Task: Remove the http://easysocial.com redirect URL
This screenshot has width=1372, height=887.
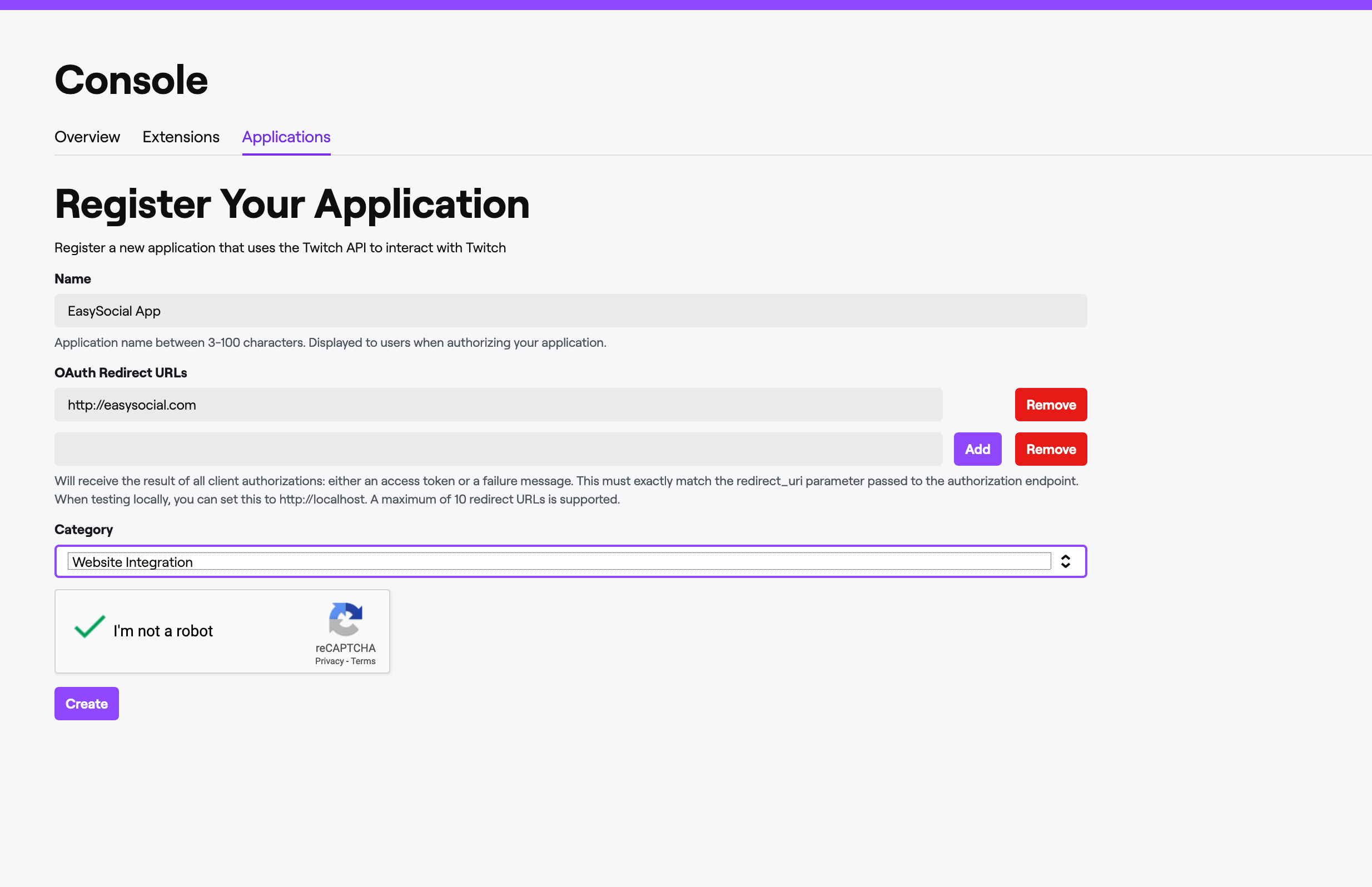Action: pos(1051,405)
